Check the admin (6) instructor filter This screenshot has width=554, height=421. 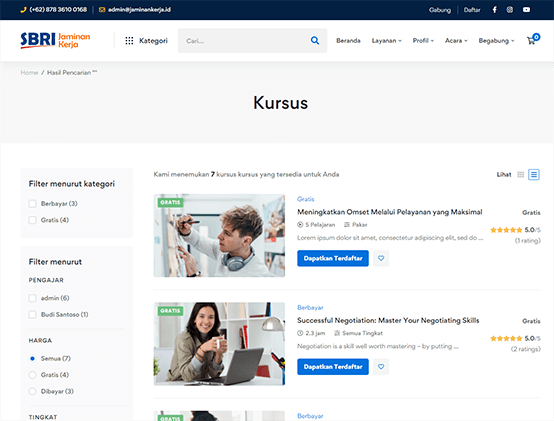click(33, 298)
